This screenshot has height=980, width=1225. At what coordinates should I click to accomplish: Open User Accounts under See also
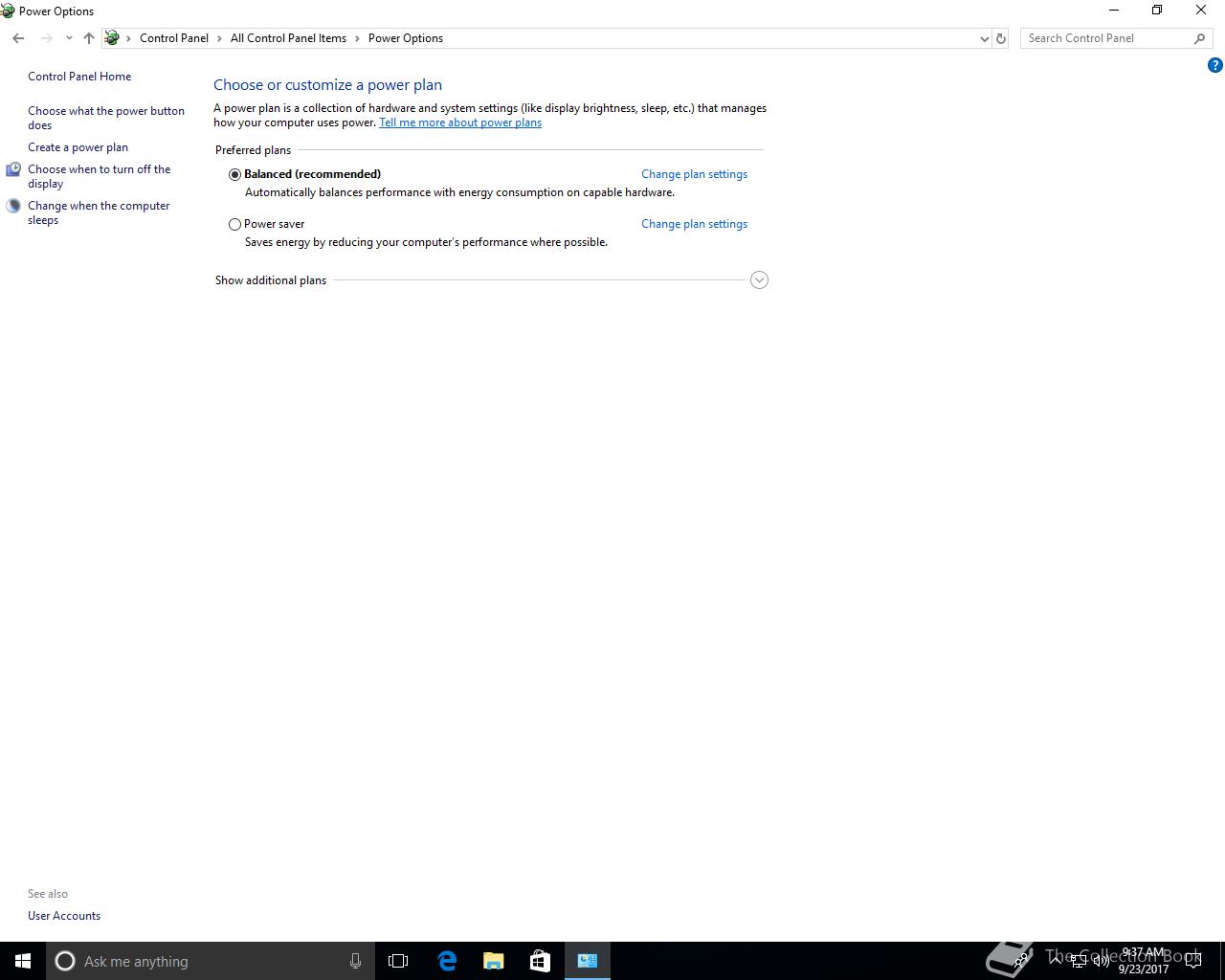pyautogui.click(x=64, y=916)
